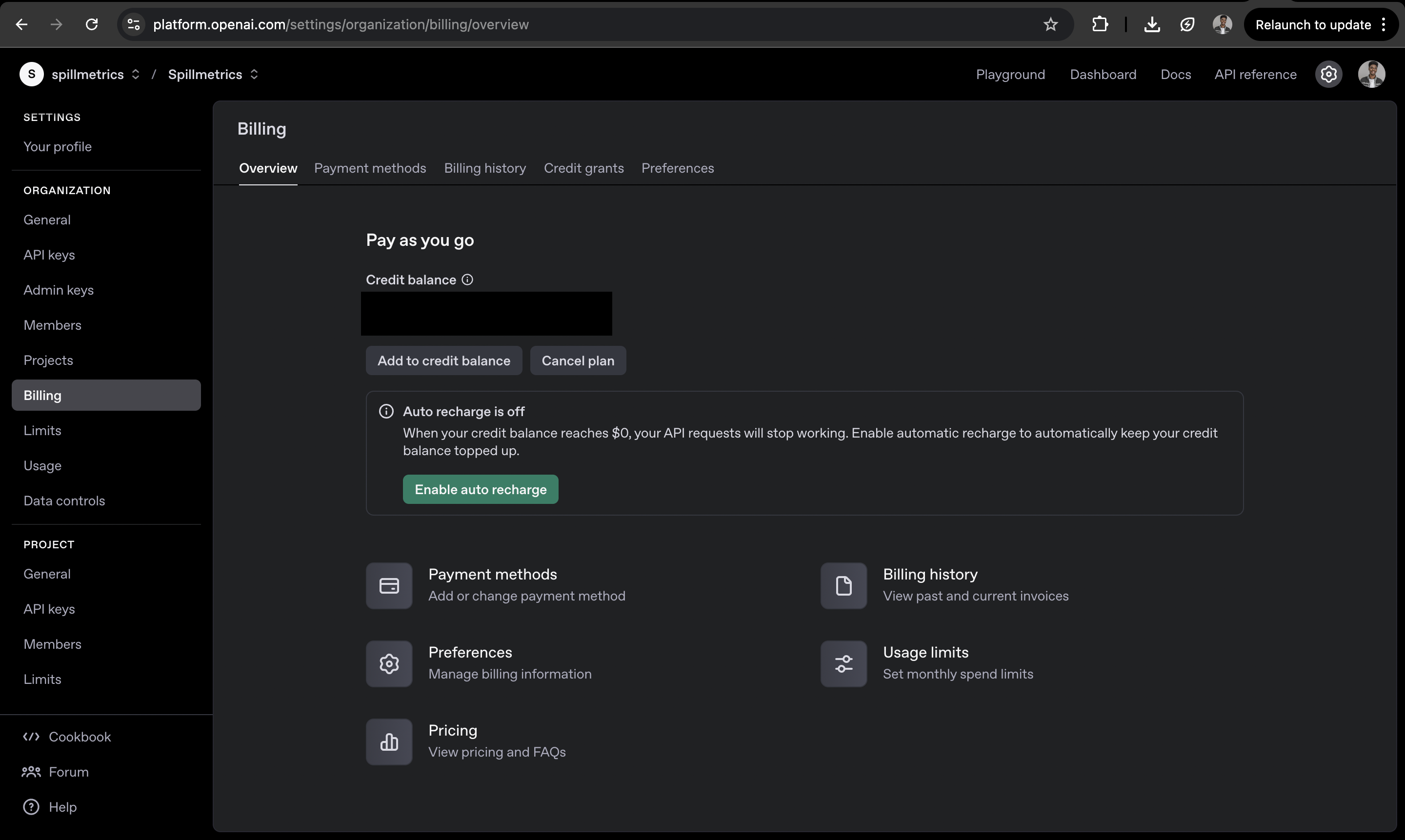Open site information icon in the address bar
The width and height of the screenshot is (1405, 840).
(134, 24)
